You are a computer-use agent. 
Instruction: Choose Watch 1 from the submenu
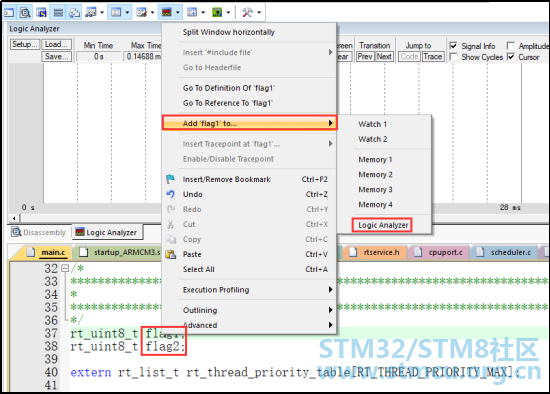[x=384, y=124]
